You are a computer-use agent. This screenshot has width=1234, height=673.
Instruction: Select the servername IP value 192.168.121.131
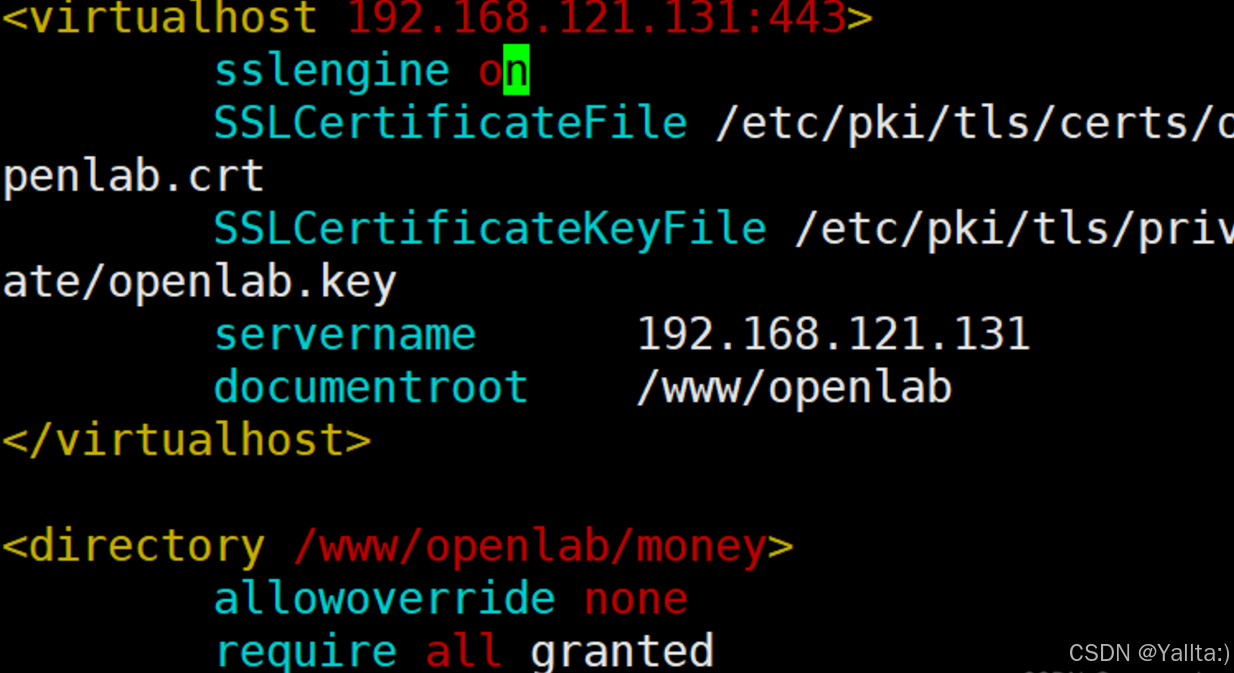coord(833,333)
